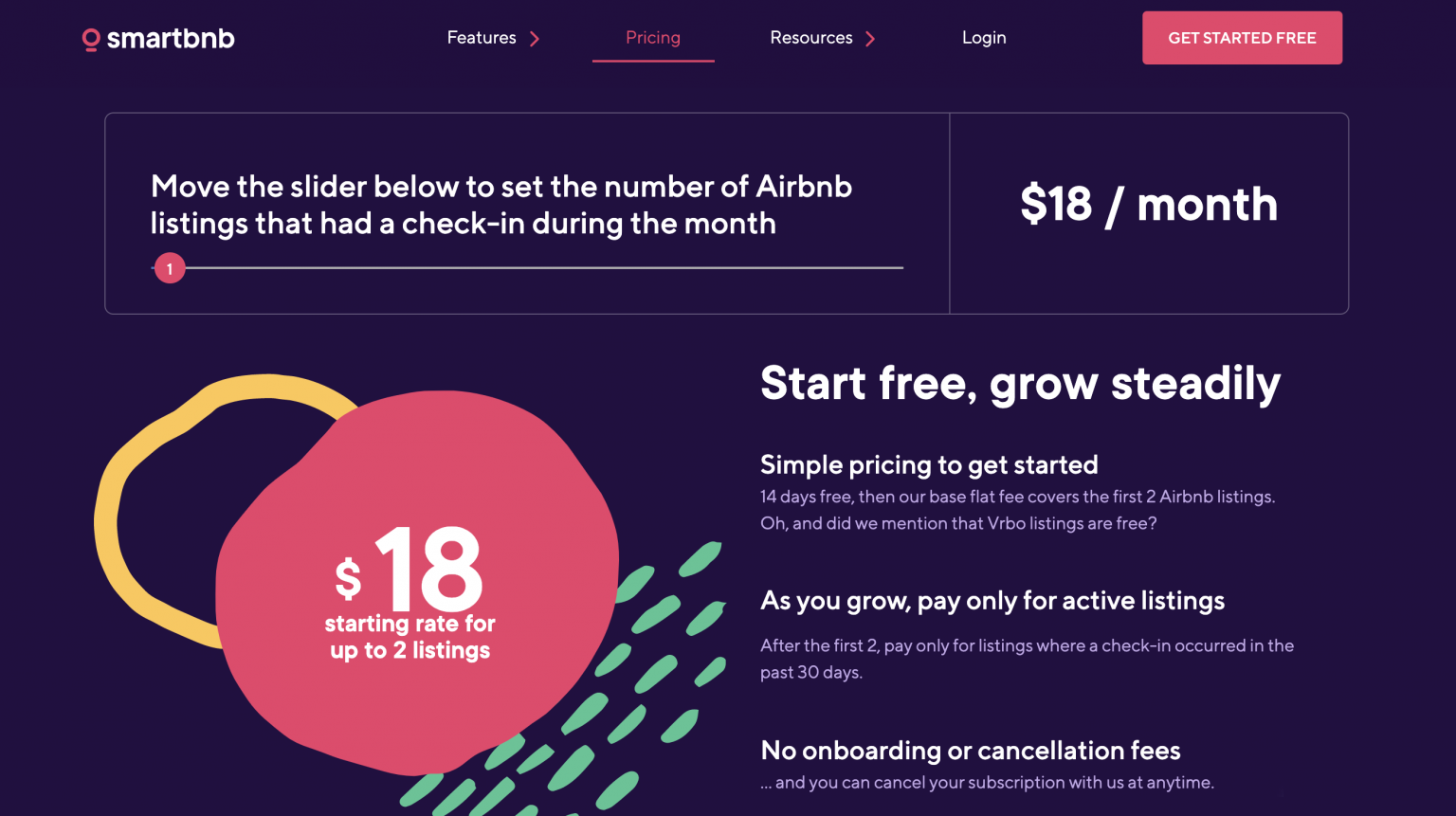Click the No onboarding or cancellation fees heading
This screenshot has height=816, width=1456.
coord(970,751)
